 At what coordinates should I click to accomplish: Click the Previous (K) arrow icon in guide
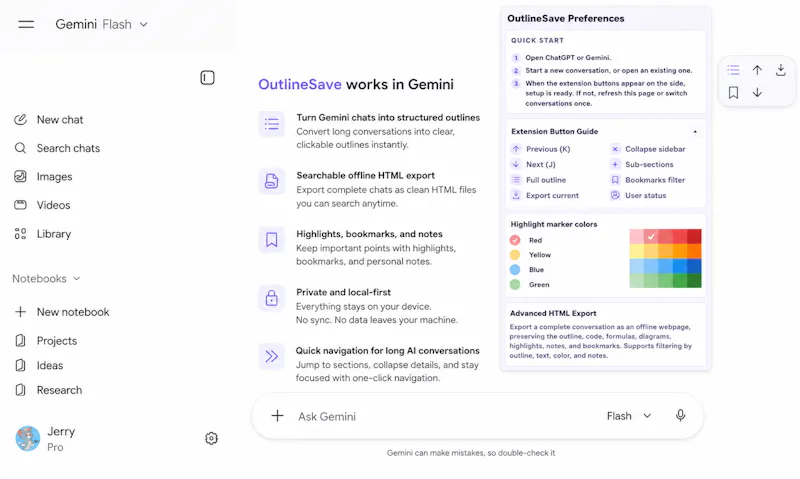516,149
